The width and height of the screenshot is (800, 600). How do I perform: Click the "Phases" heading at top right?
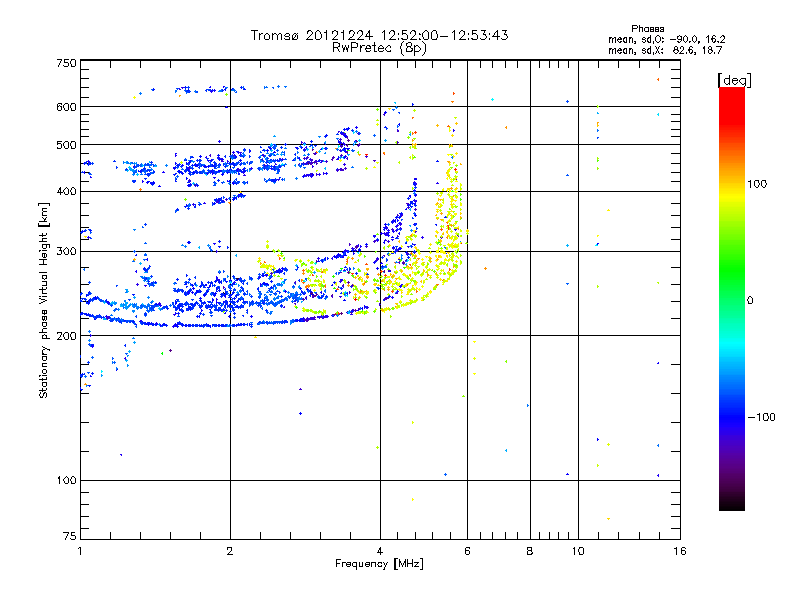[x=647, y=29]
